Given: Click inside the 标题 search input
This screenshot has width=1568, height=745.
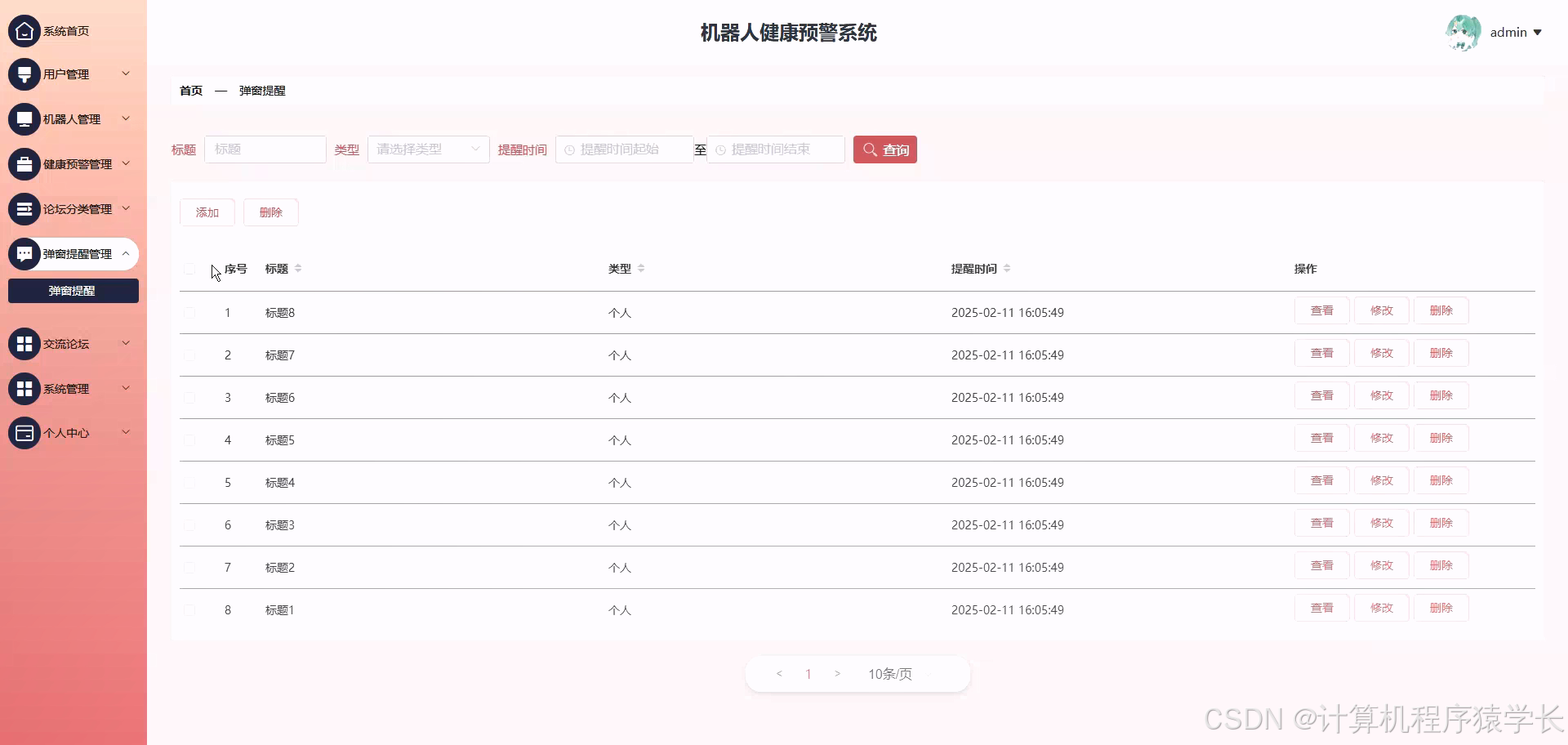Looking at the screenshot, I should (265, 149).
